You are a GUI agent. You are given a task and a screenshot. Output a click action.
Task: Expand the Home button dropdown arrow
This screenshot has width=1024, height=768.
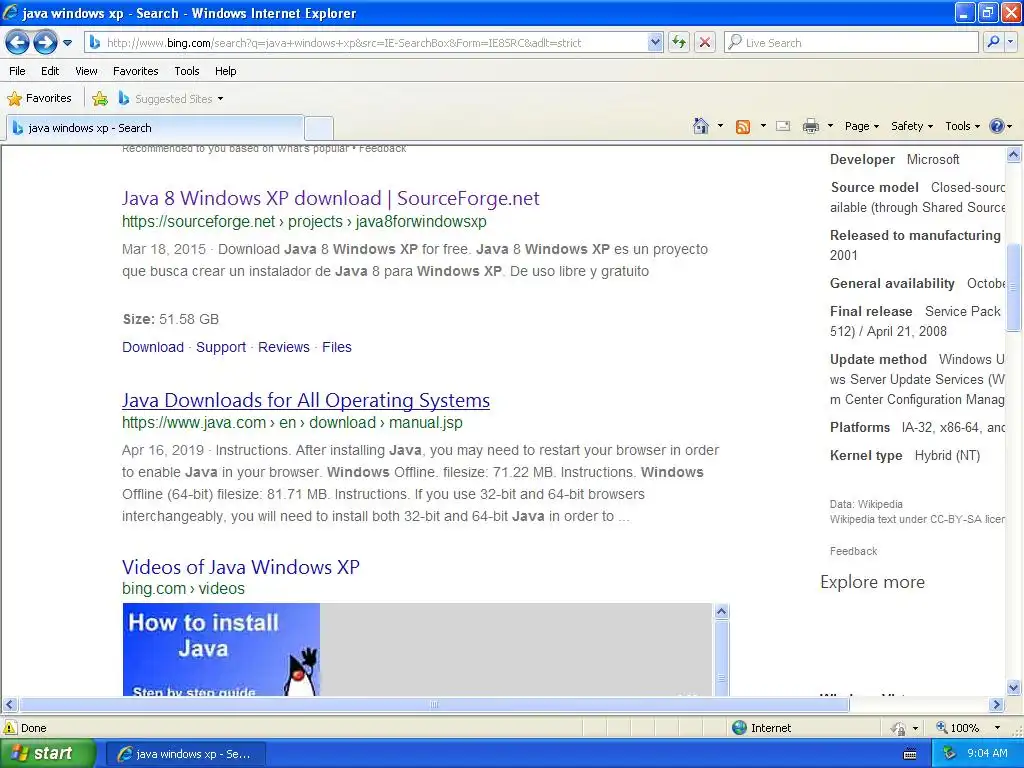pos(720,126)
